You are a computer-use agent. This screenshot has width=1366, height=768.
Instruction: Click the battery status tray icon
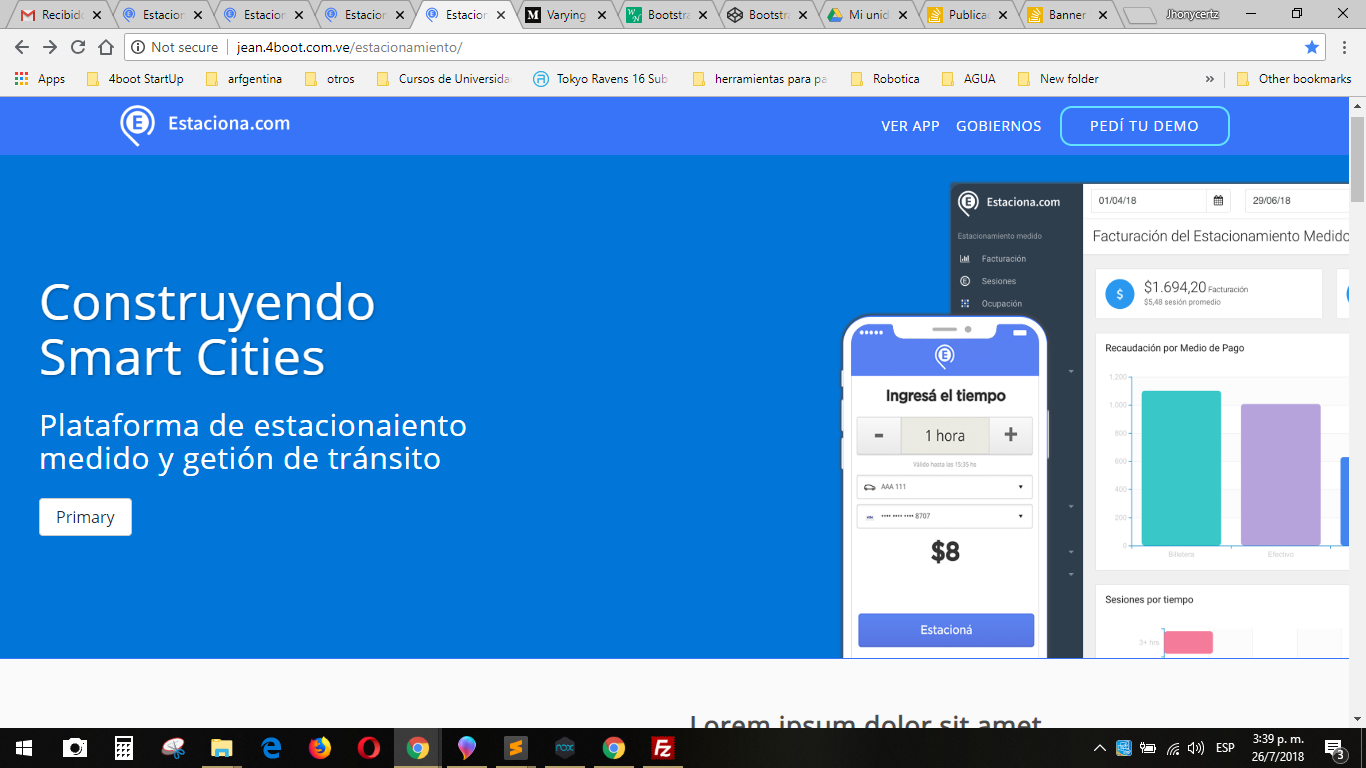coord(1148,748)
